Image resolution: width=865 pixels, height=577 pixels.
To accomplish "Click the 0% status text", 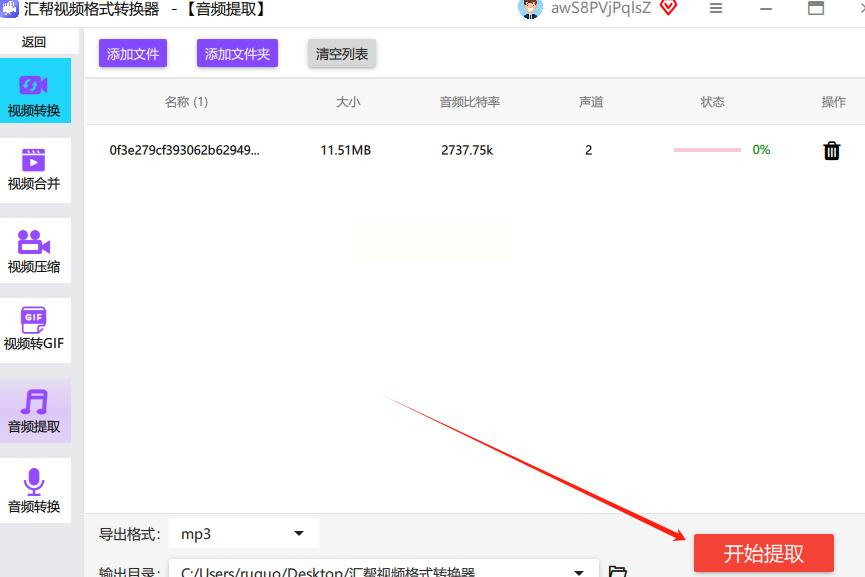I will 761,149.
